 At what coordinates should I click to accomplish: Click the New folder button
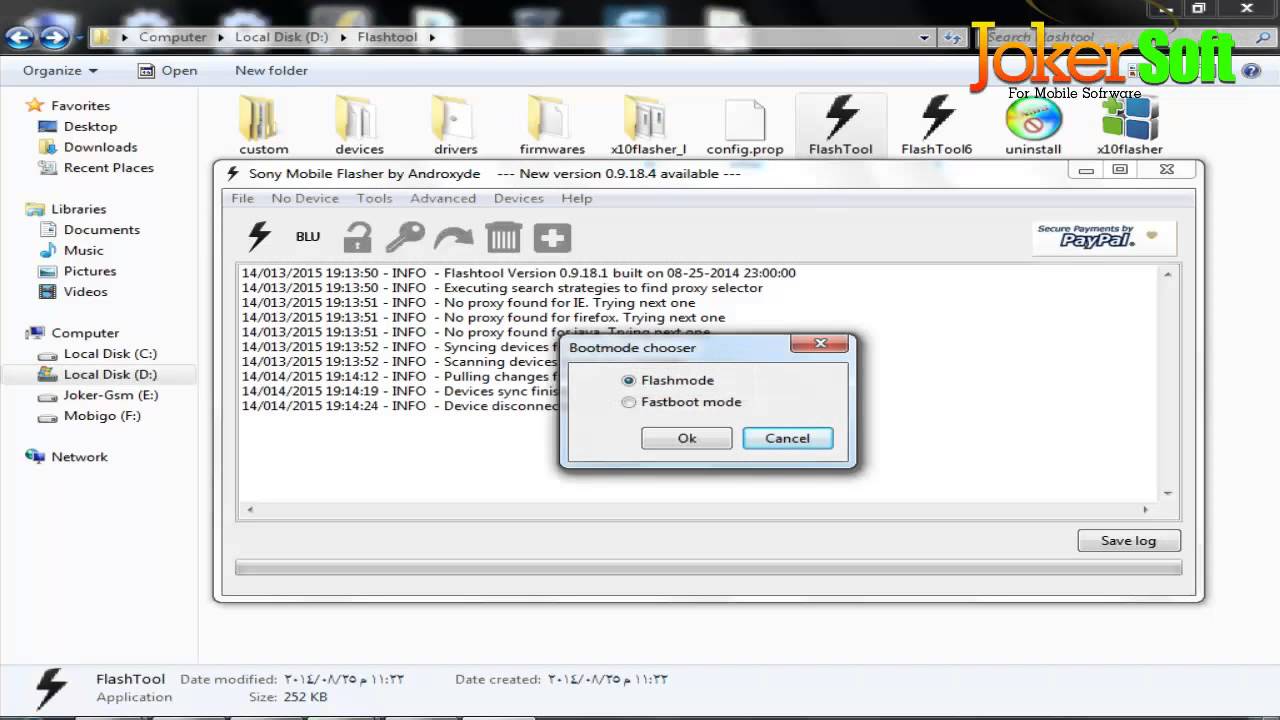point(271,71)
